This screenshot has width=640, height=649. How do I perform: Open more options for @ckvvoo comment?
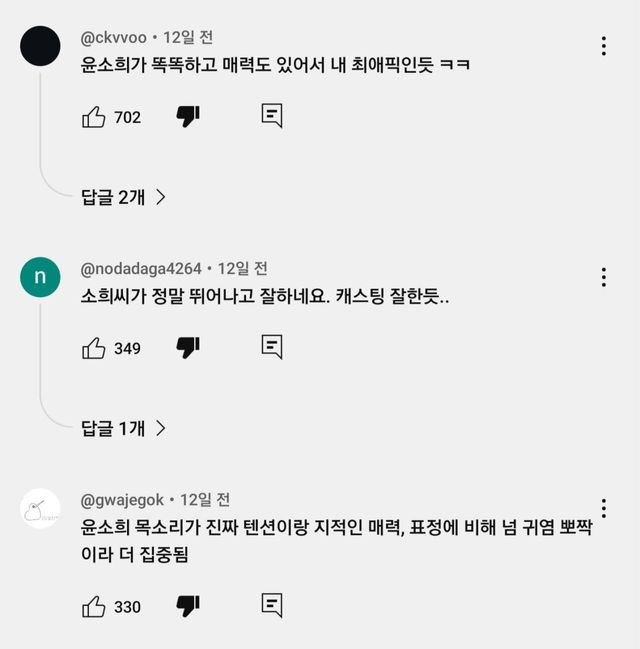tap(604, 46)
